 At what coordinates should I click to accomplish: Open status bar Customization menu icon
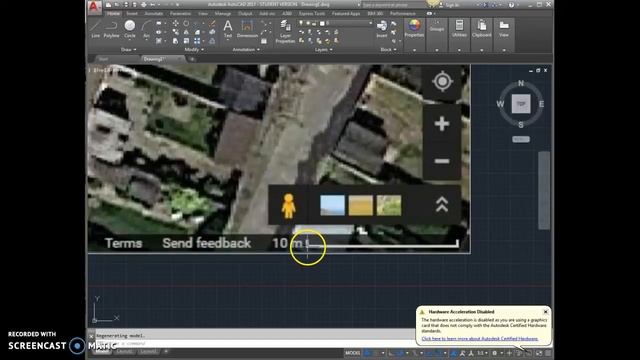pyautogui.click(x=548, y=353)
